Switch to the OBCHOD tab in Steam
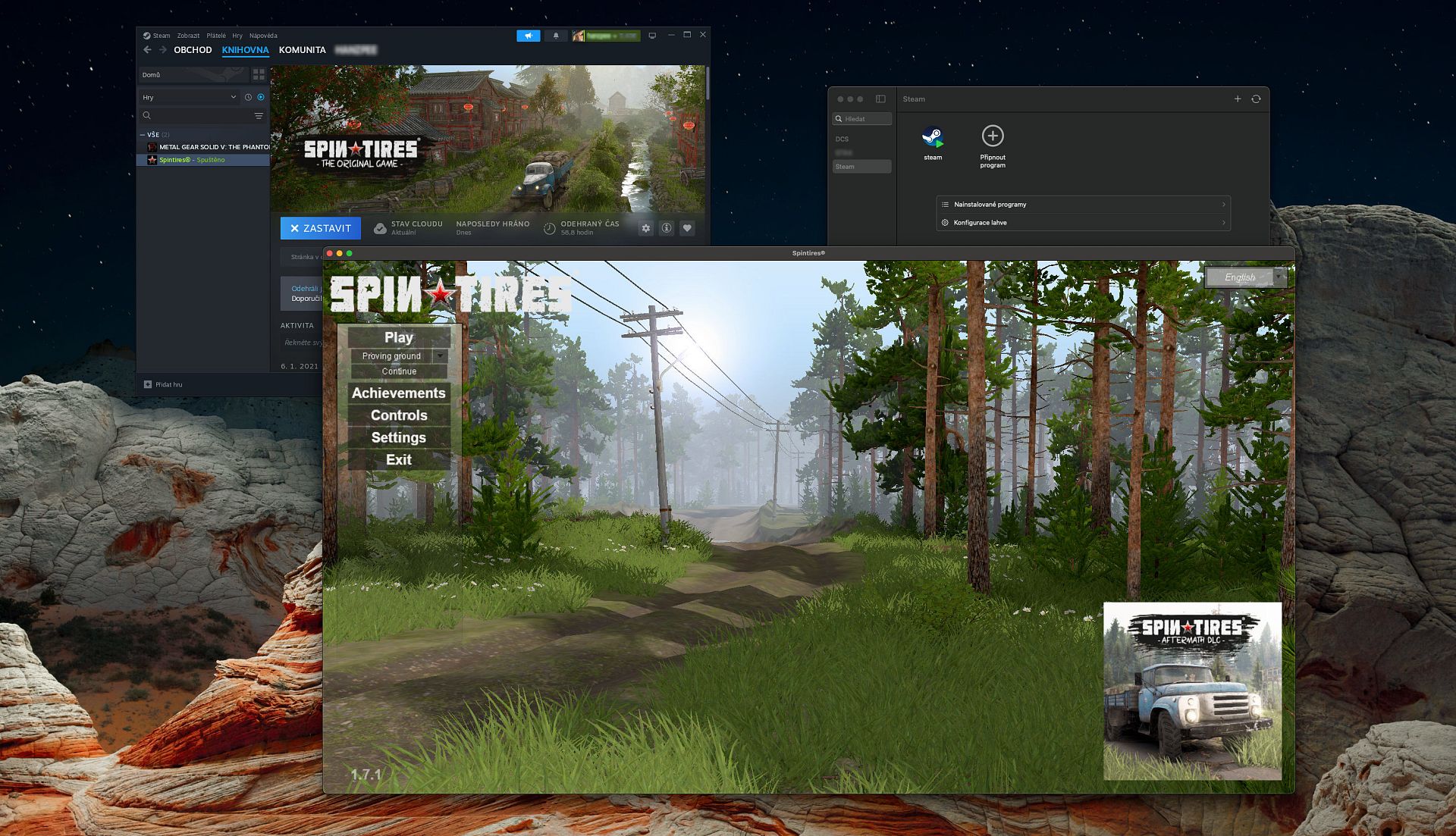Screen dimensions: 1456x836 point(193,50)
